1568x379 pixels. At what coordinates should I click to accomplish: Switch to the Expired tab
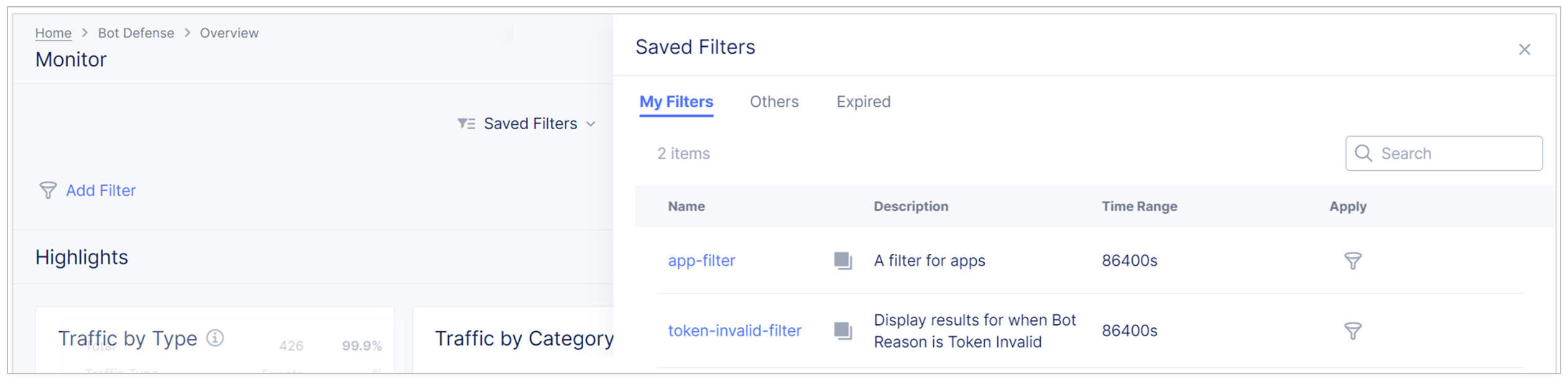click(863, 101)
